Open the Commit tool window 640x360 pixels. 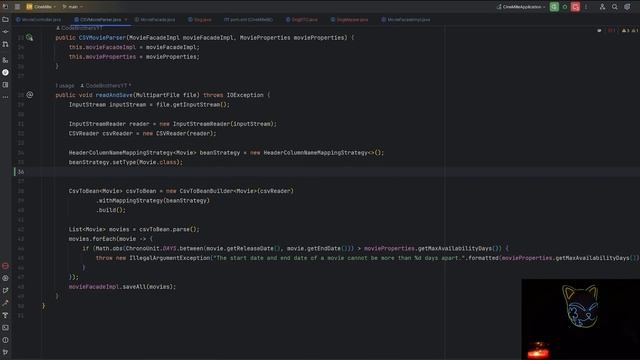pos(5,31)
